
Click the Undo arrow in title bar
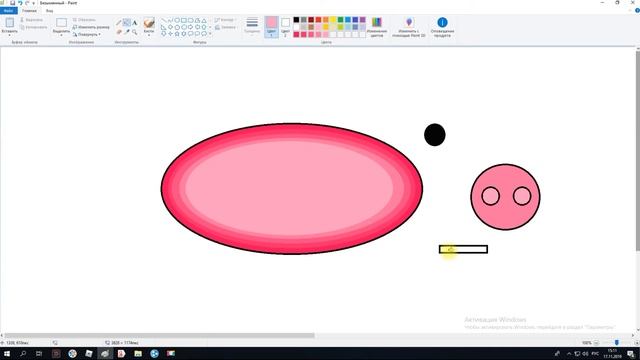(x=20, y=3)
